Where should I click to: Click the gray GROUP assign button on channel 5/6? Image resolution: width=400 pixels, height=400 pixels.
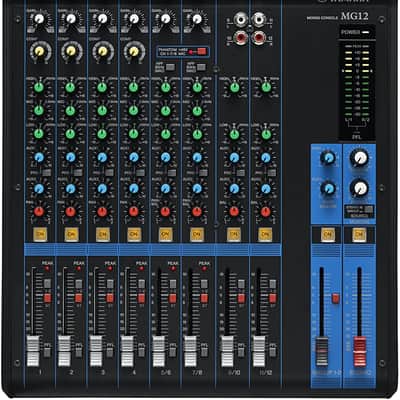point(173,284)
